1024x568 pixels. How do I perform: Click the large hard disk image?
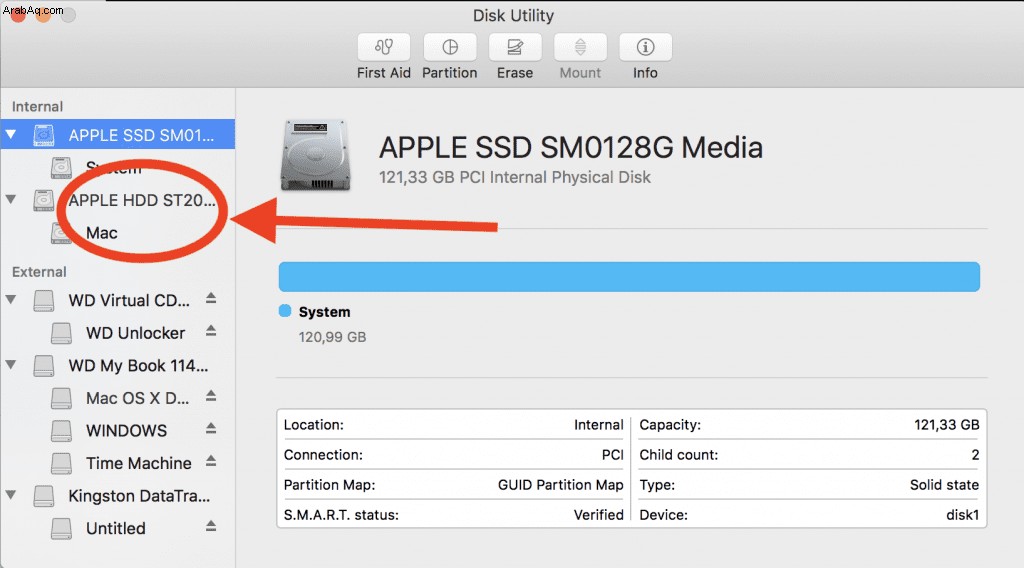click(x=315, y=155)
